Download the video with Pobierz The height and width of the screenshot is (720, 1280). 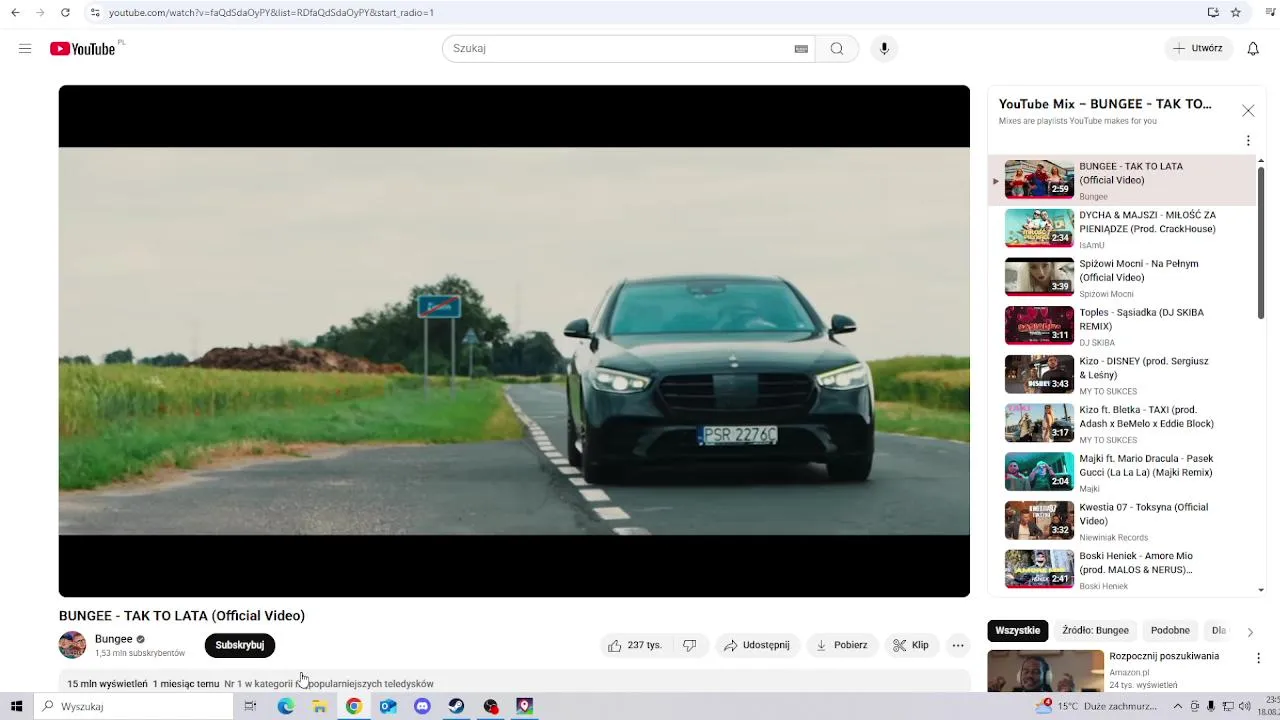[842, 645]
